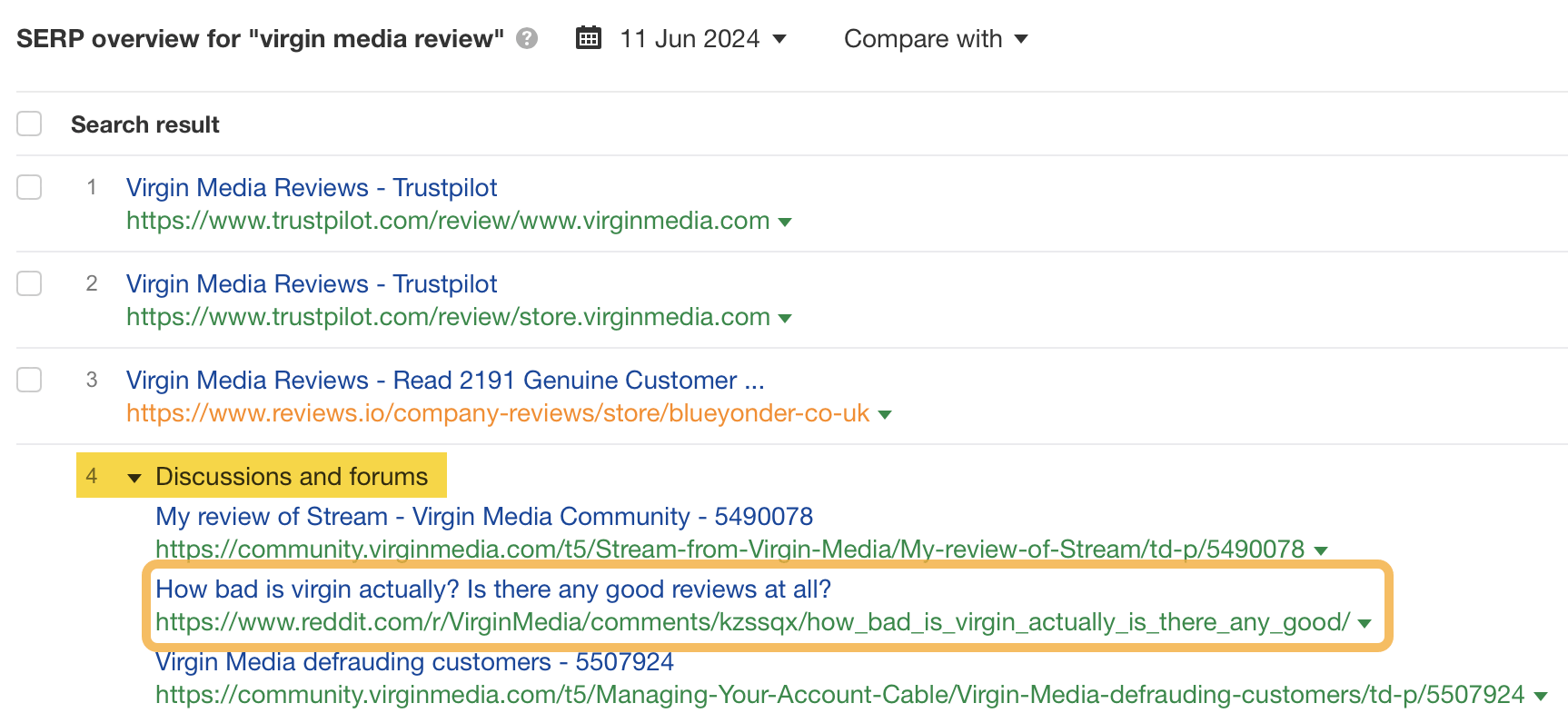Open the My review of Stream community link
1568x723 pixels.
(x=483, y=517)
